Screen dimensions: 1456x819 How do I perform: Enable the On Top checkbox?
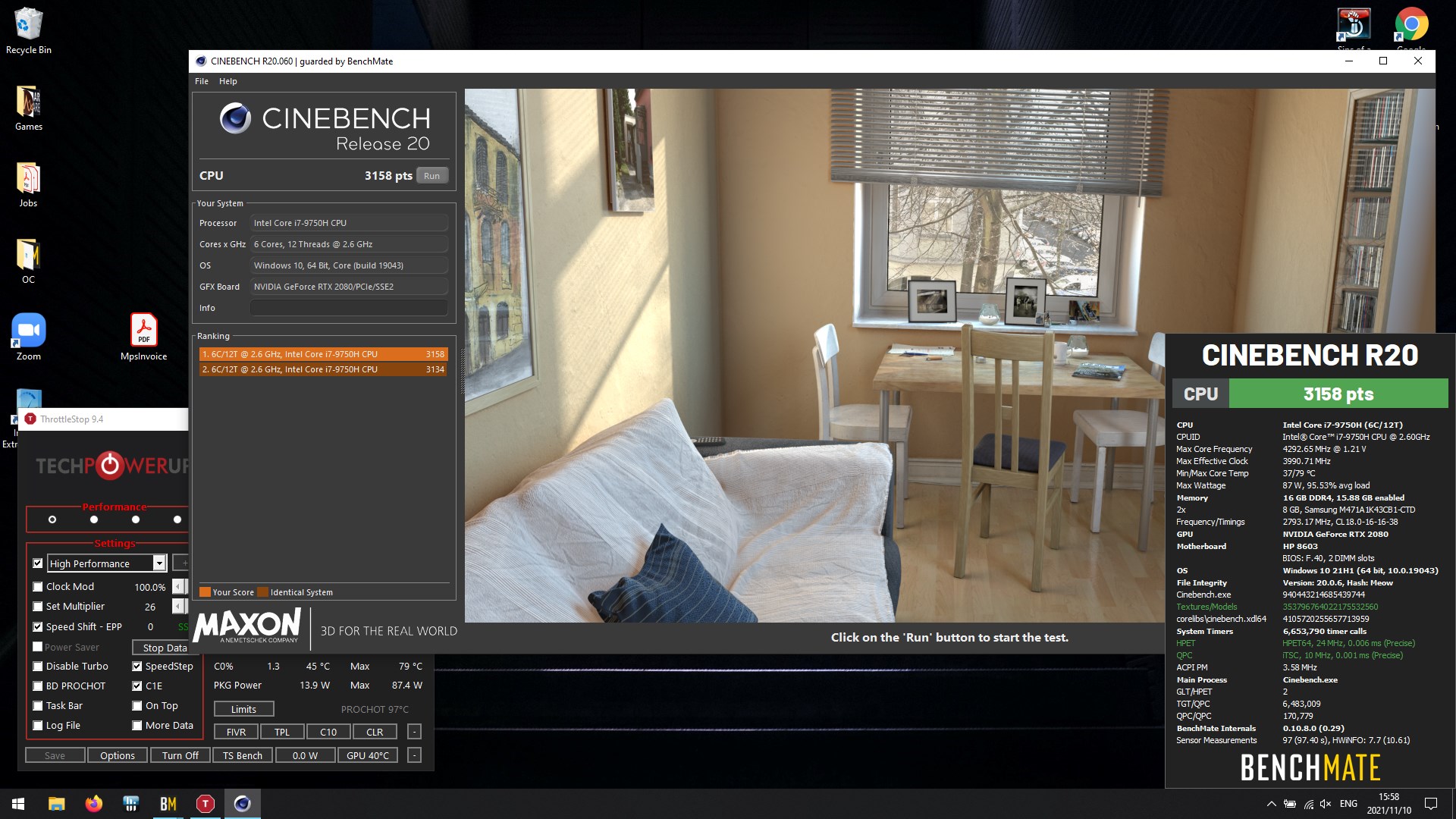tap(137, 705)
